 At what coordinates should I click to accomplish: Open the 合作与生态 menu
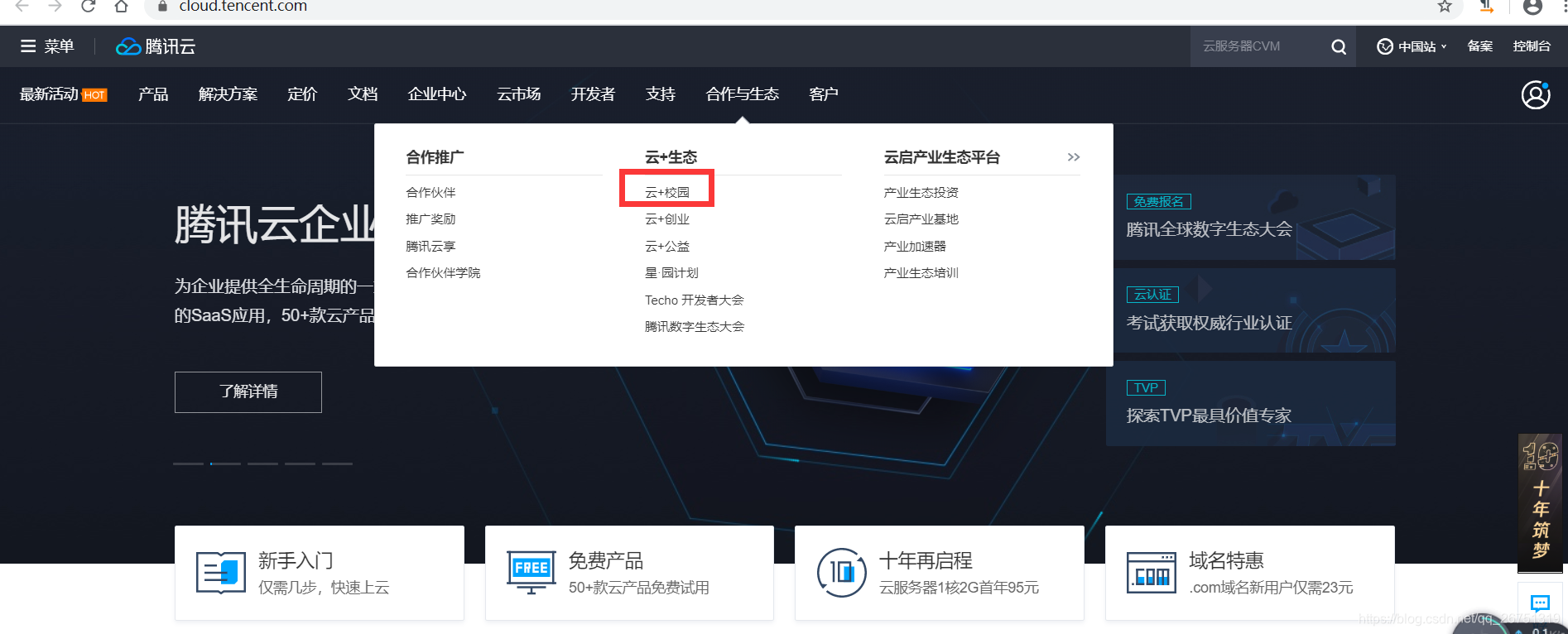click(743, 94)
